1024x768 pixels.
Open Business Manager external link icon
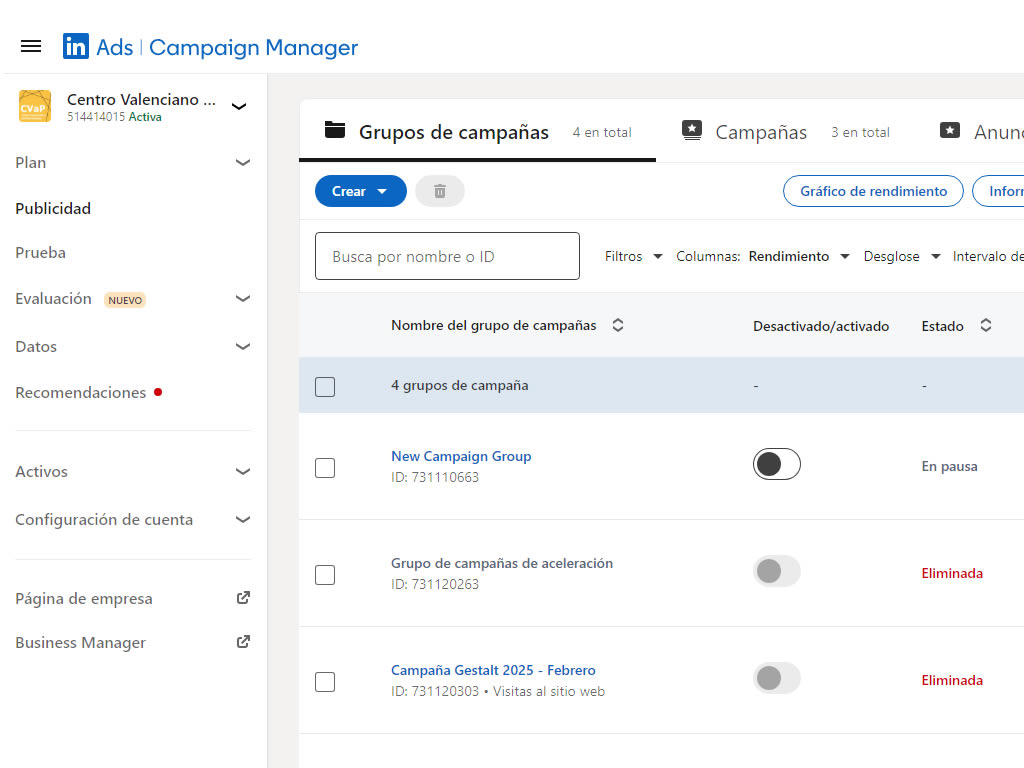coord(243,642)
